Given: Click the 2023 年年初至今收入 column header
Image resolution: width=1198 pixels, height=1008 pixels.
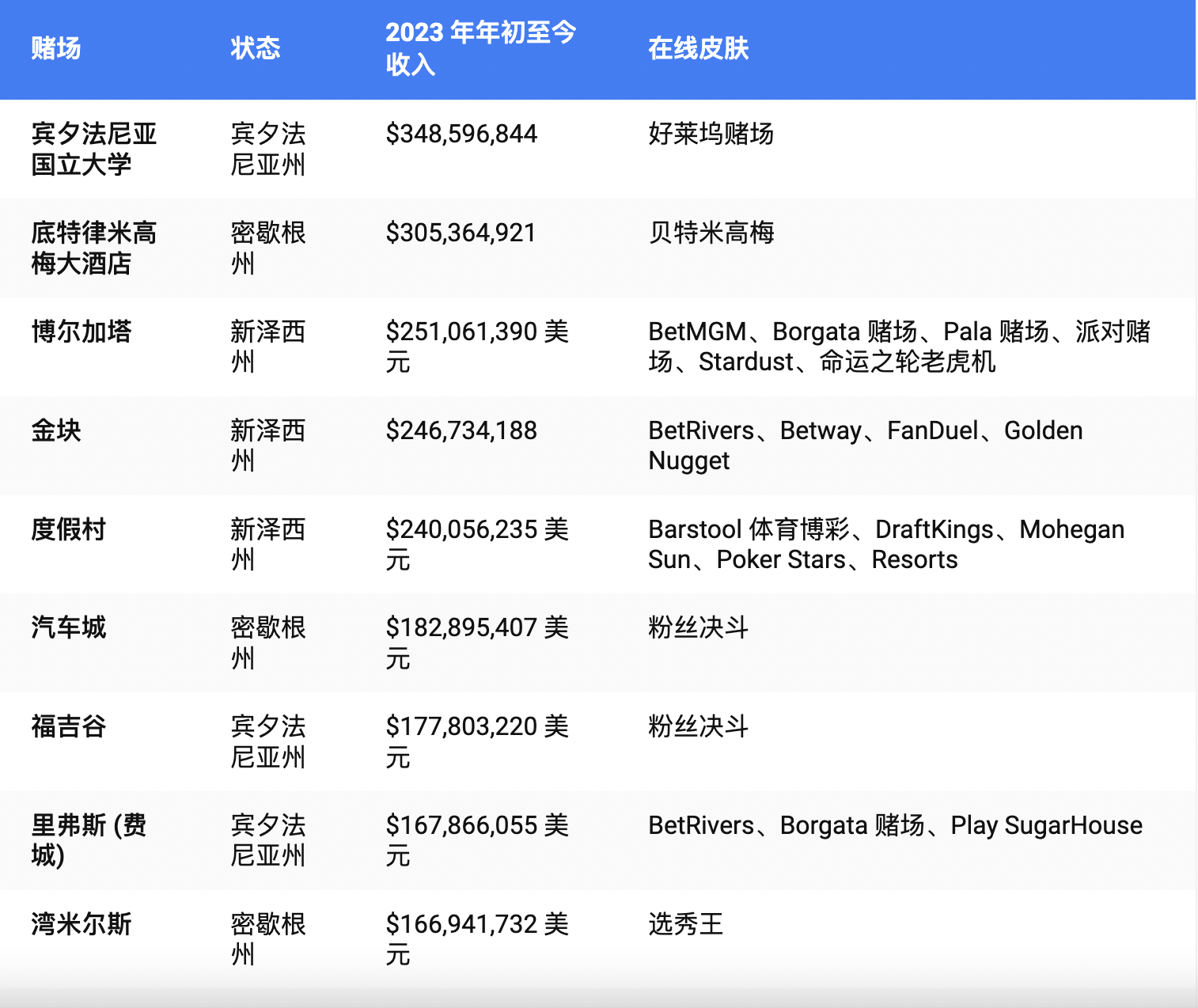Looking at the screenshot, I should click(480, 48).
